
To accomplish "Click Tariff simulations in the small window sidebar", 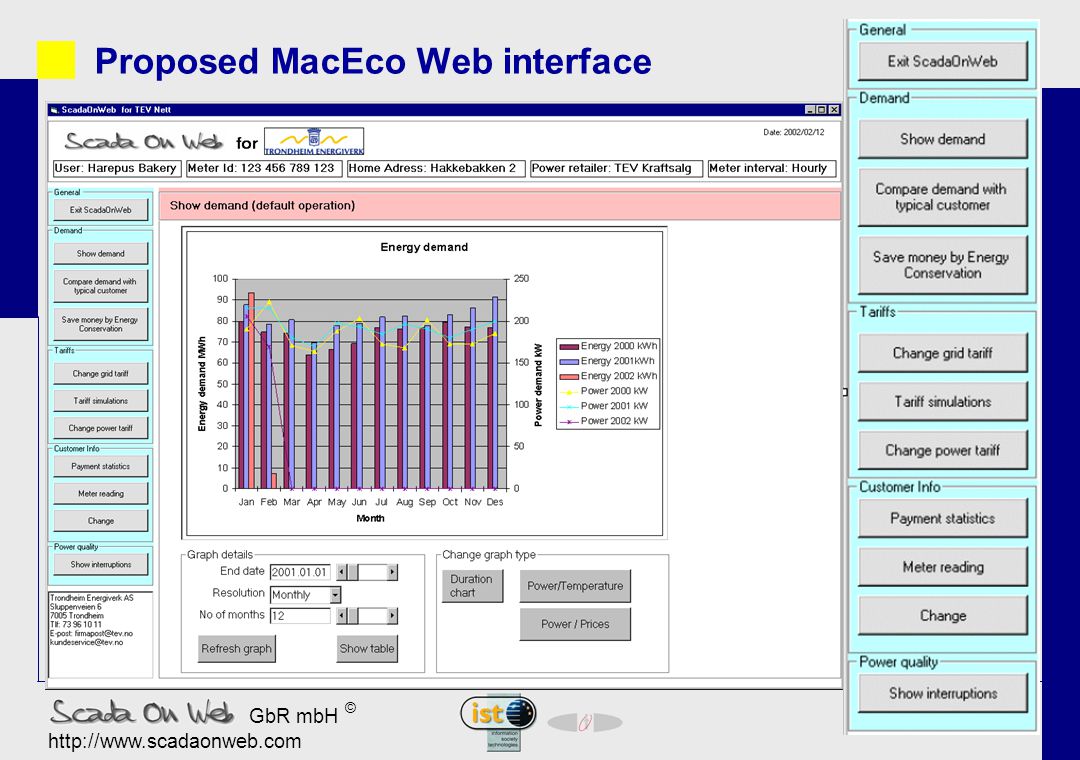I will point(101,400).
